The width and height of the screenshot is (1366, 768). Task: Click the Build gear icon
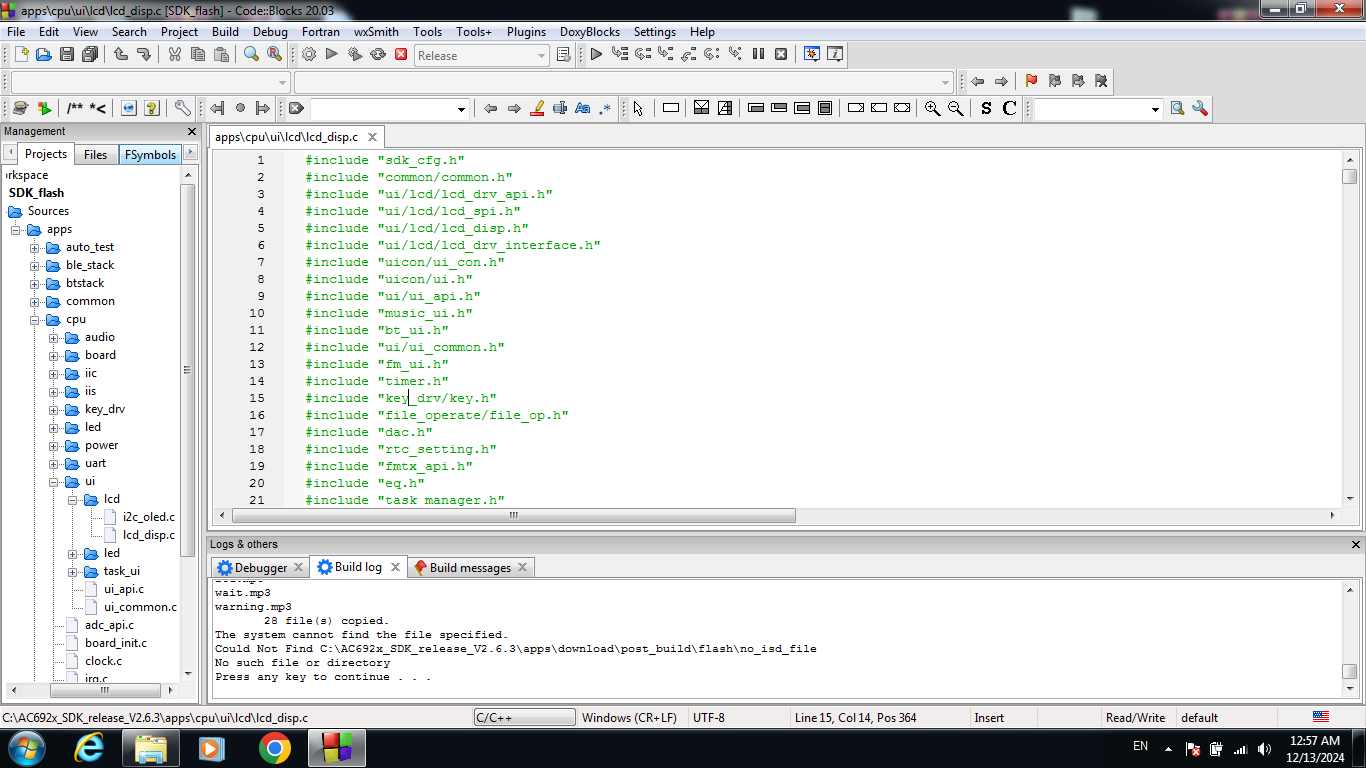(x=309, y=55)
